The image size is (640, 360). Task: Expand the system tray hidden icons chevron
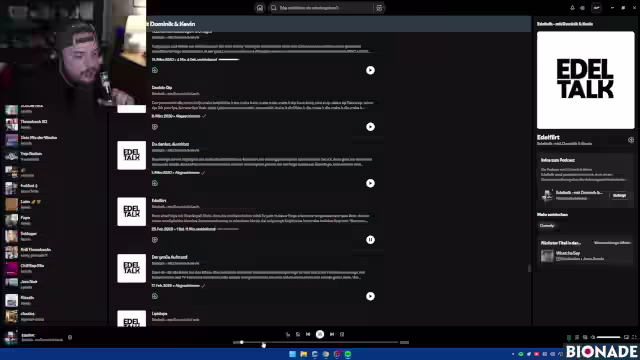pyautogui.click(x=513, y=354)
